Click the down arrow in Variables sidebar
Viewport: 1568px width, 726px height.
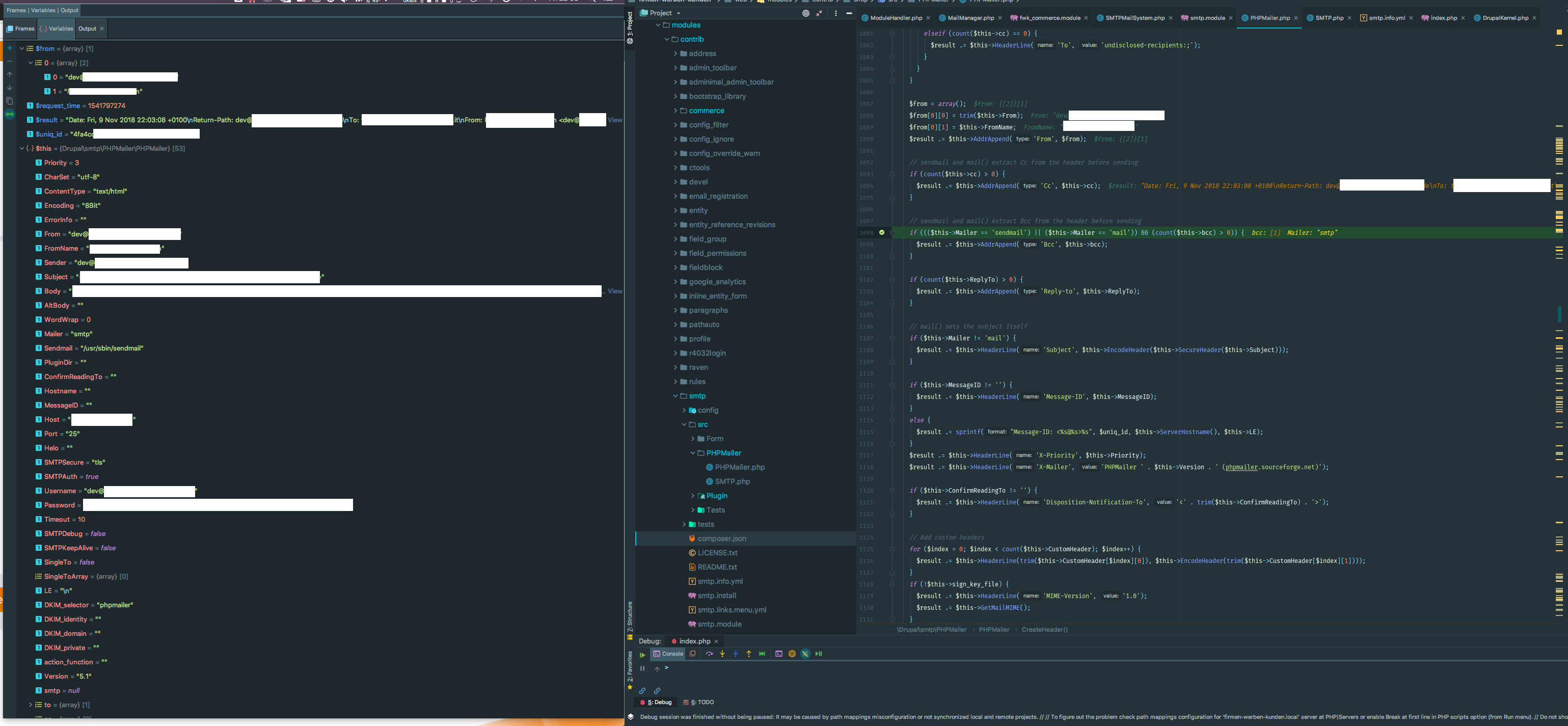coord(9,88)
